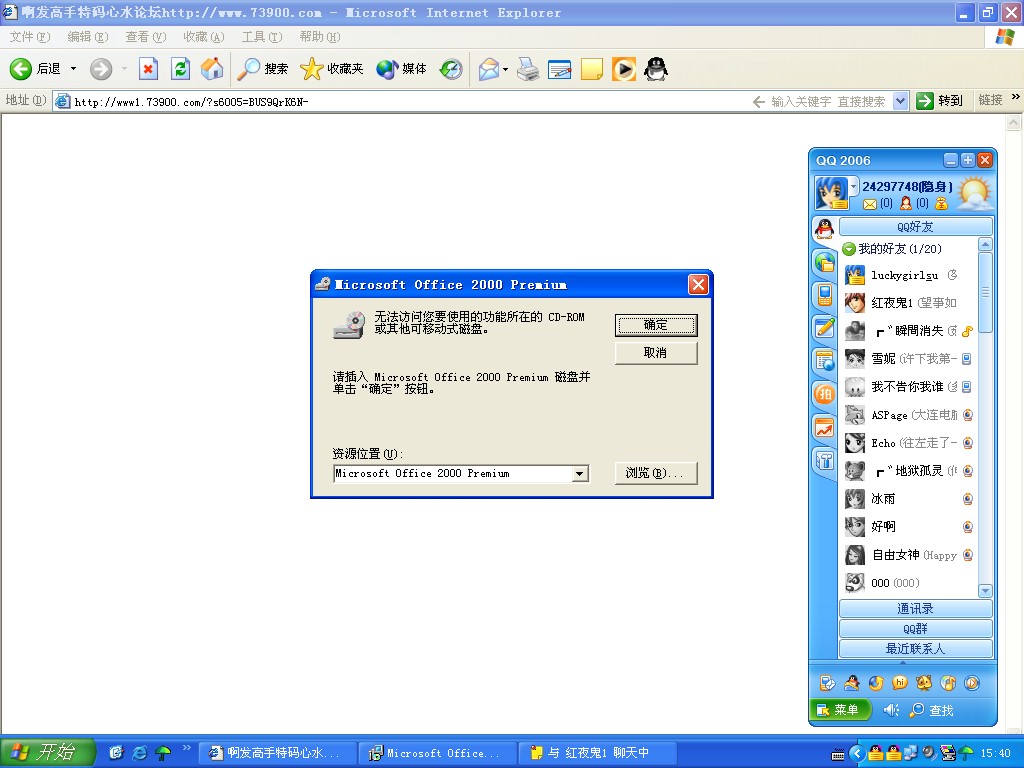Select the QQ mobile phone side tab
The image size is (1024, 768).
point(825,295)
